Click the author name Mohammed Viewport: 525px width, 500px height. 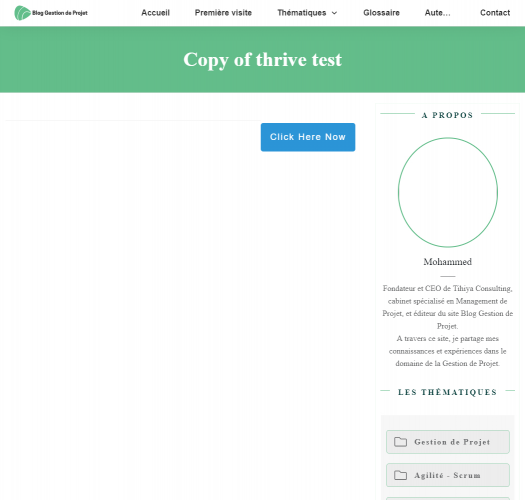[x=448, y=262]
